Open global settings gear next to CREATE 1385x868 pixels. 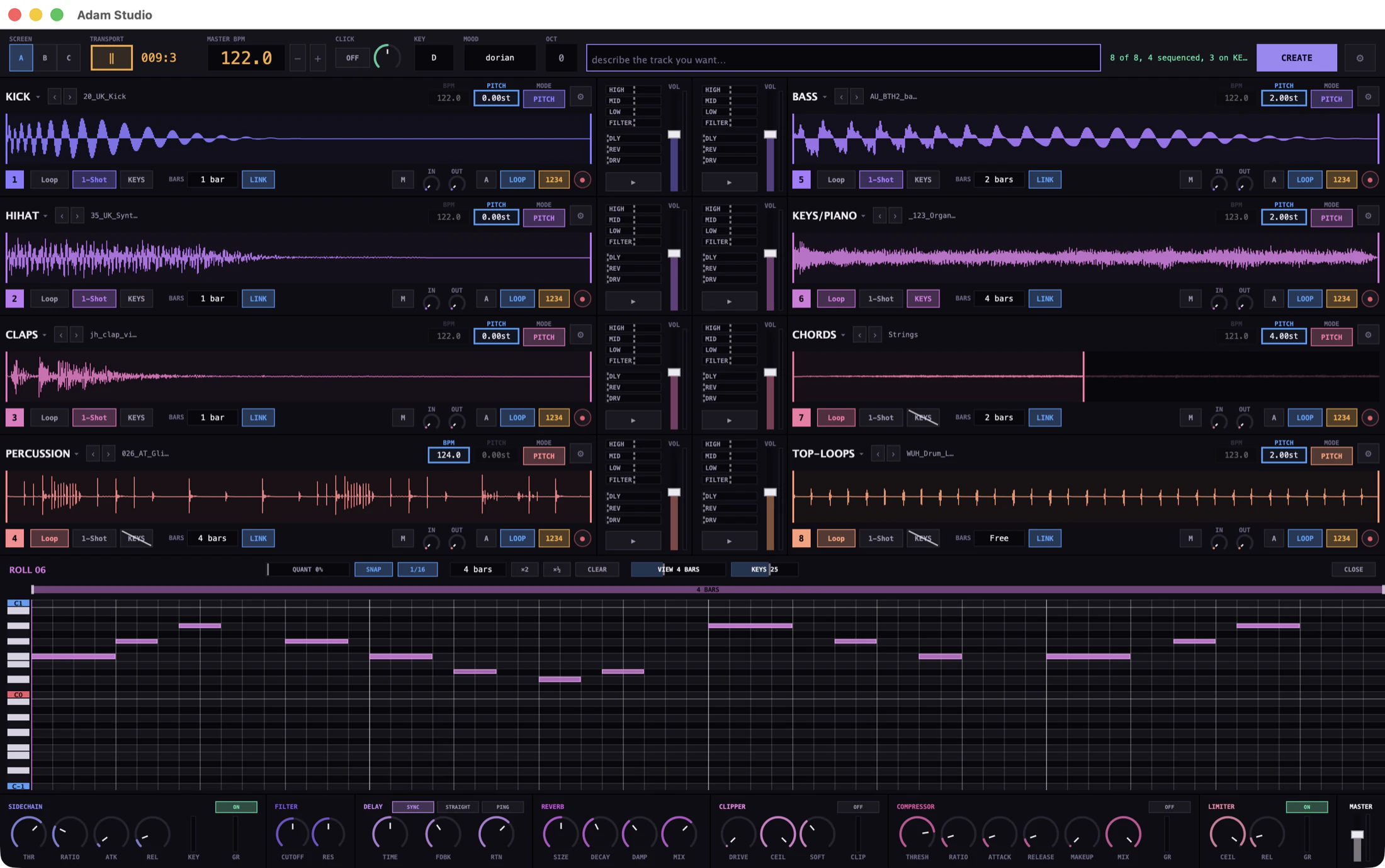tap(1360, 58)
